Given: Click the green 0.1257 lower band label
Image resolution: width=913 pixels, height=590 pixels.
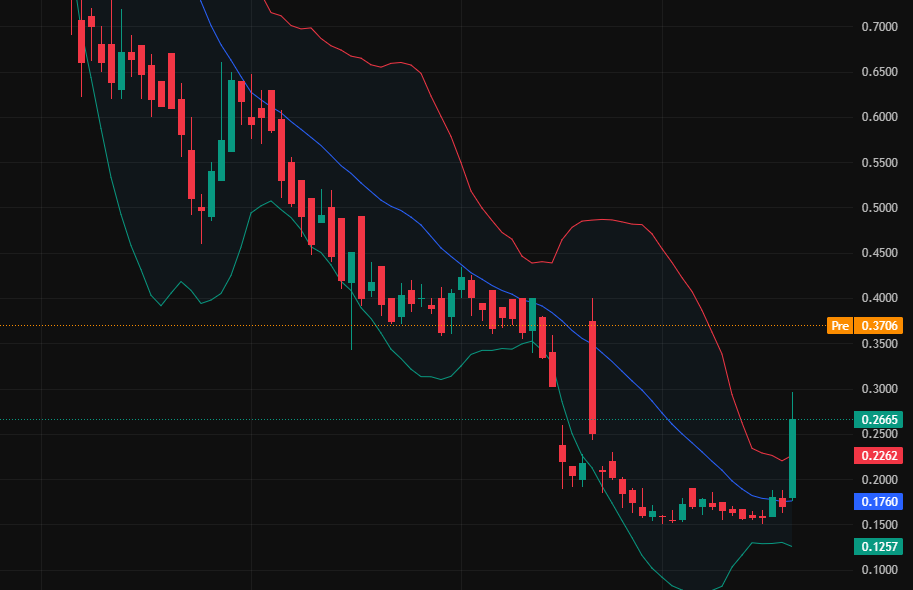Looking at the screenshot, I should click(x=879, y=546).
